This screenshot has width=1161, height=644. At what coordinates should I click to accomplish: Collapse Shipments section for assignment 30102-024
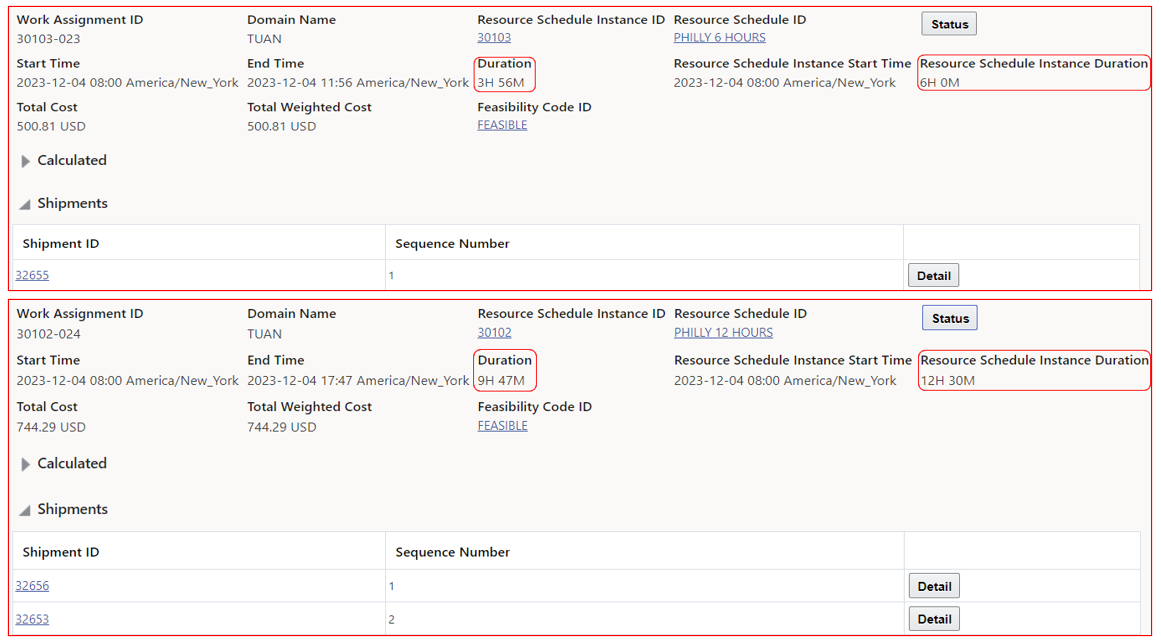click(x=25, y=510)
